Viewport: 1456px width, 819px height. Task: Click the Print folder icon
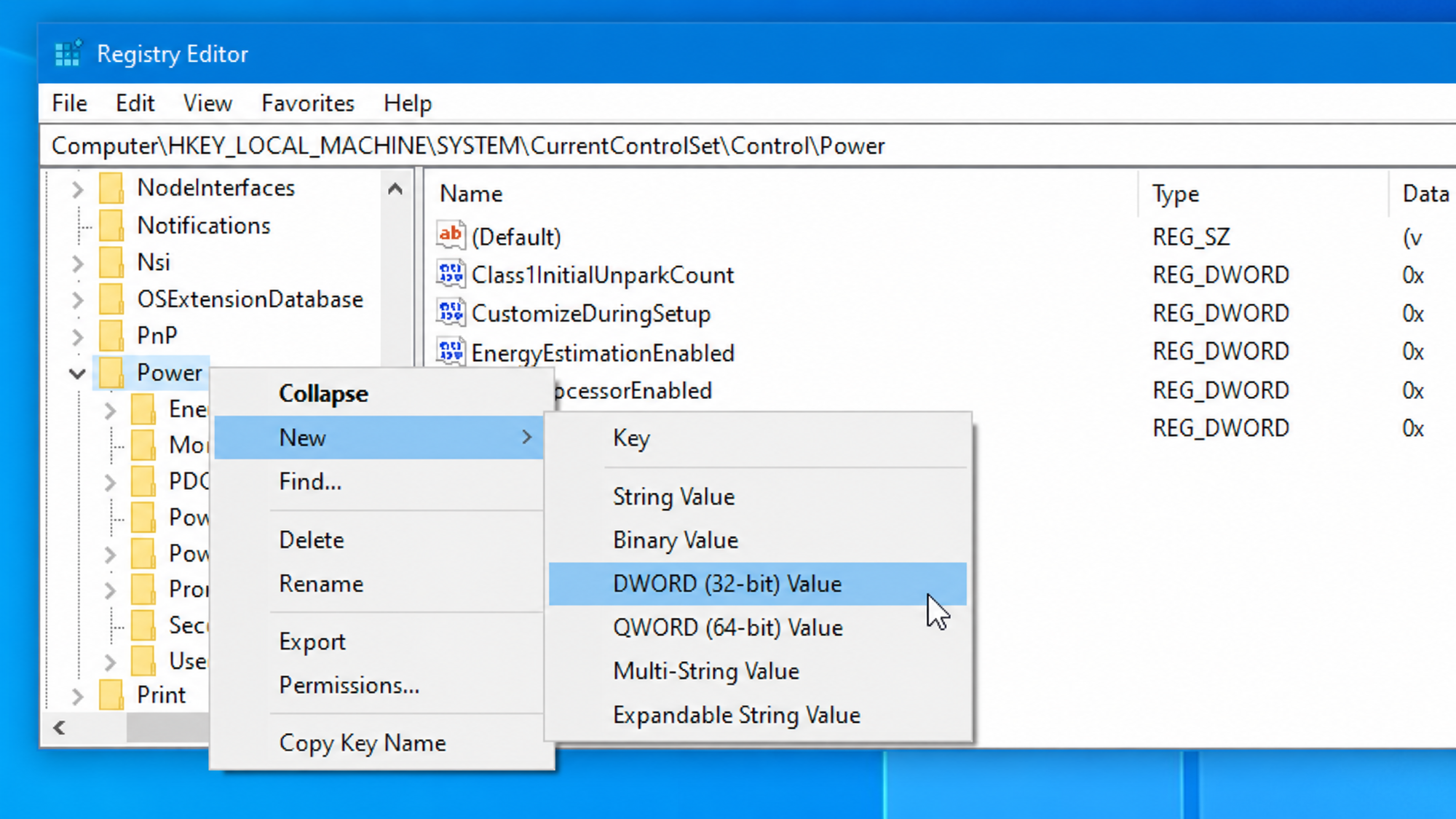tap(111, 695)
